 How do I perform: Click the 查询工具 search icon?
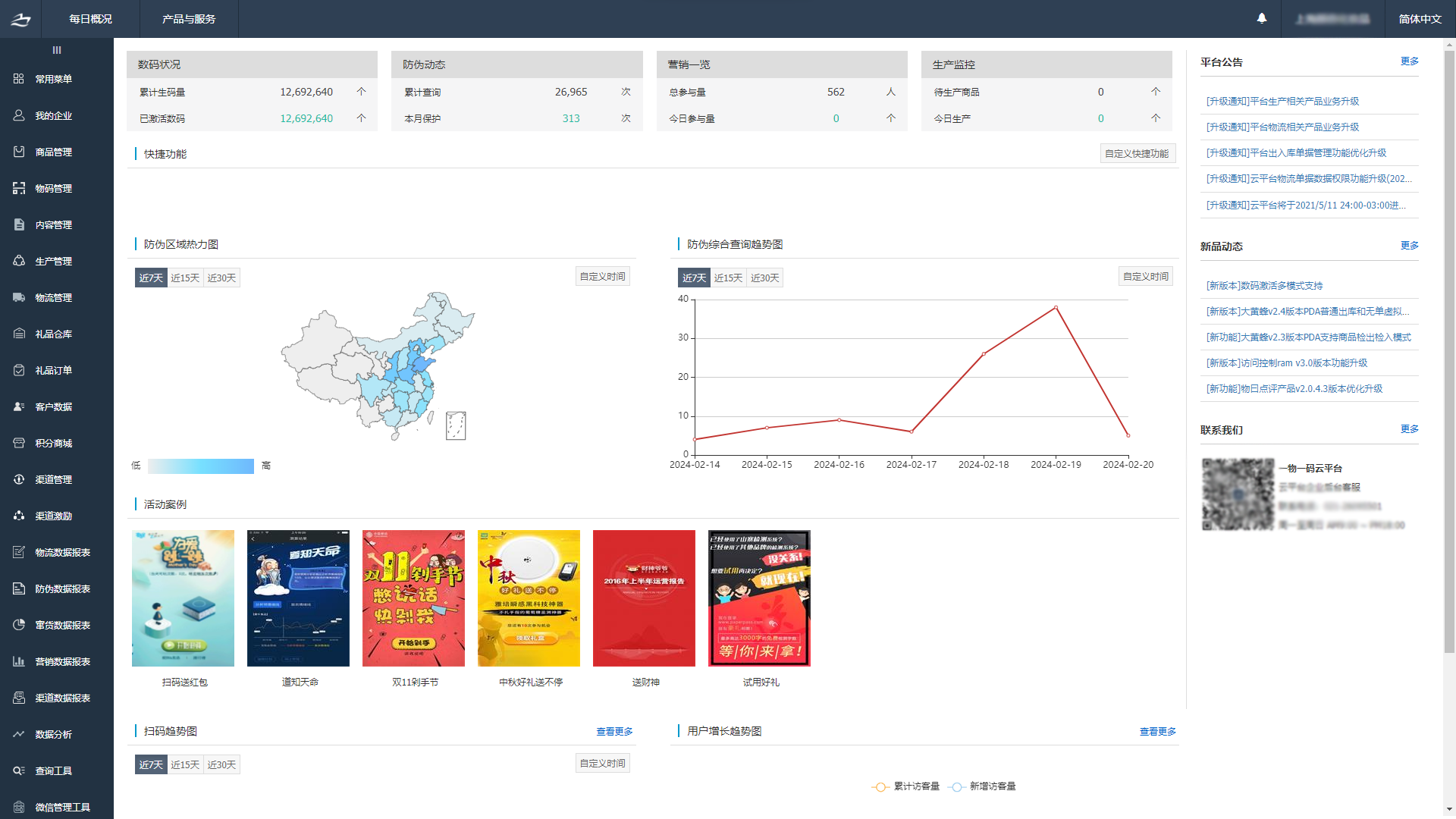click(x=19, y=770)
